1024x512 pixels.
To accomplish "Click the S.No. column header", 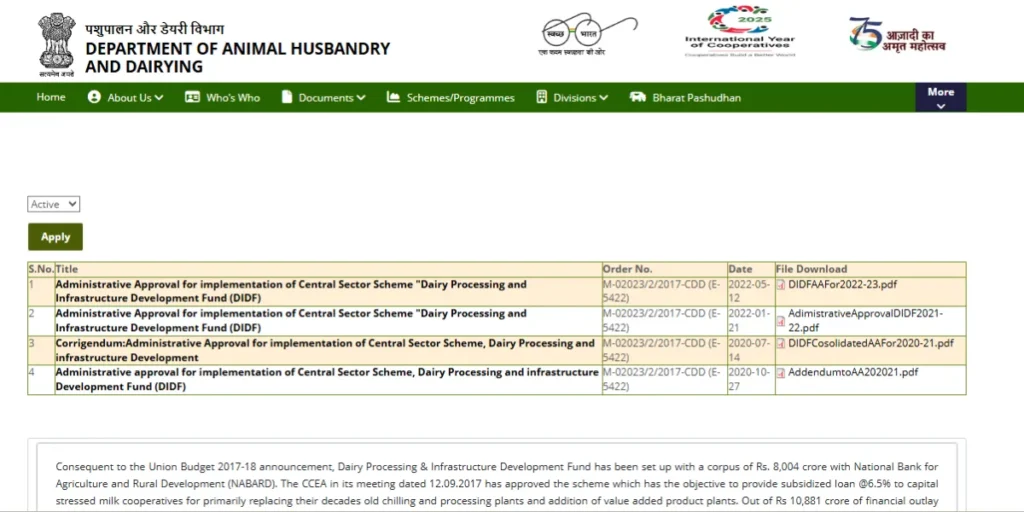I will (x=41, y=269).
